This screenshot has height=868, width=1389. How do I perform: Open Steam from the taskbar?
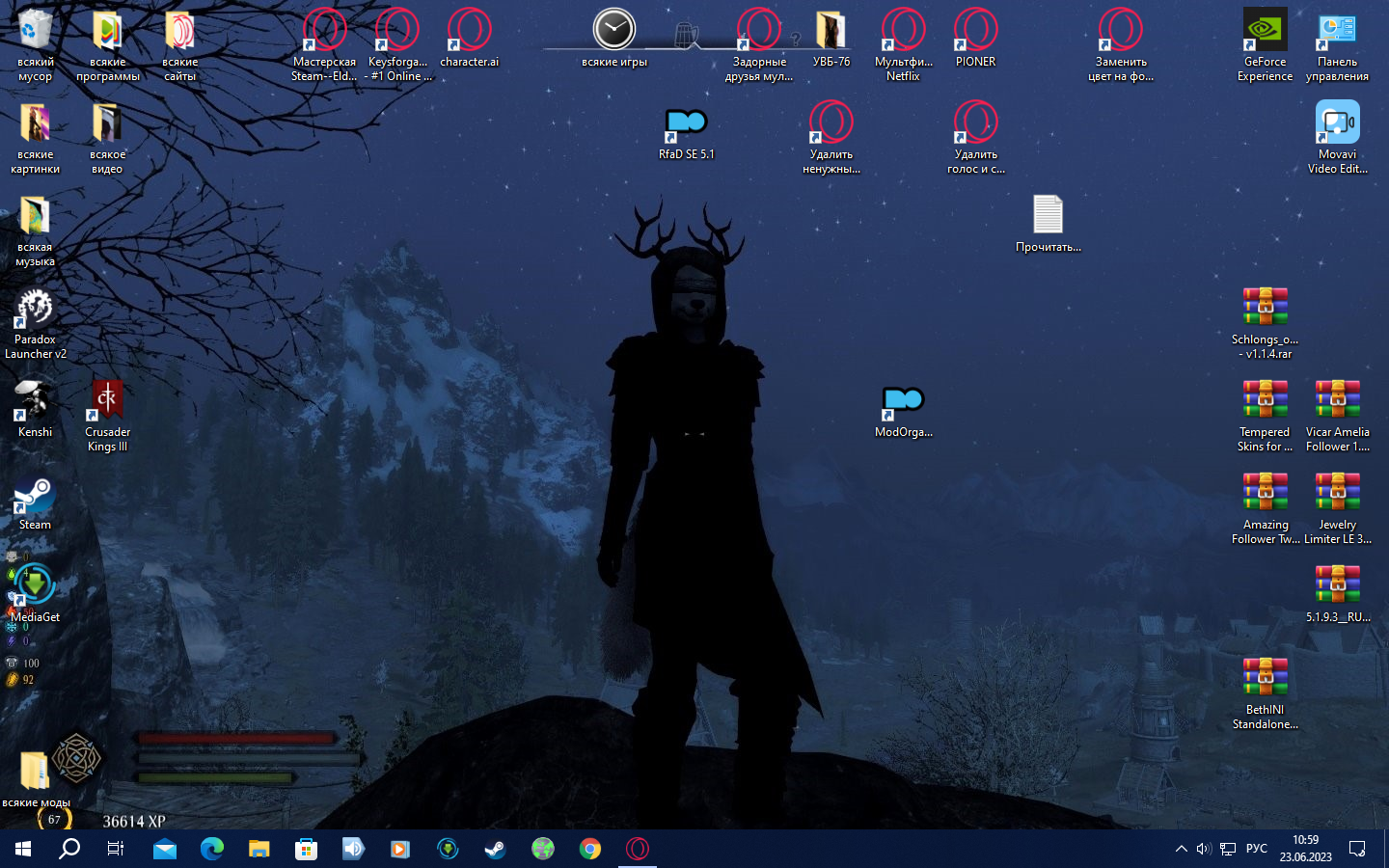495,849
